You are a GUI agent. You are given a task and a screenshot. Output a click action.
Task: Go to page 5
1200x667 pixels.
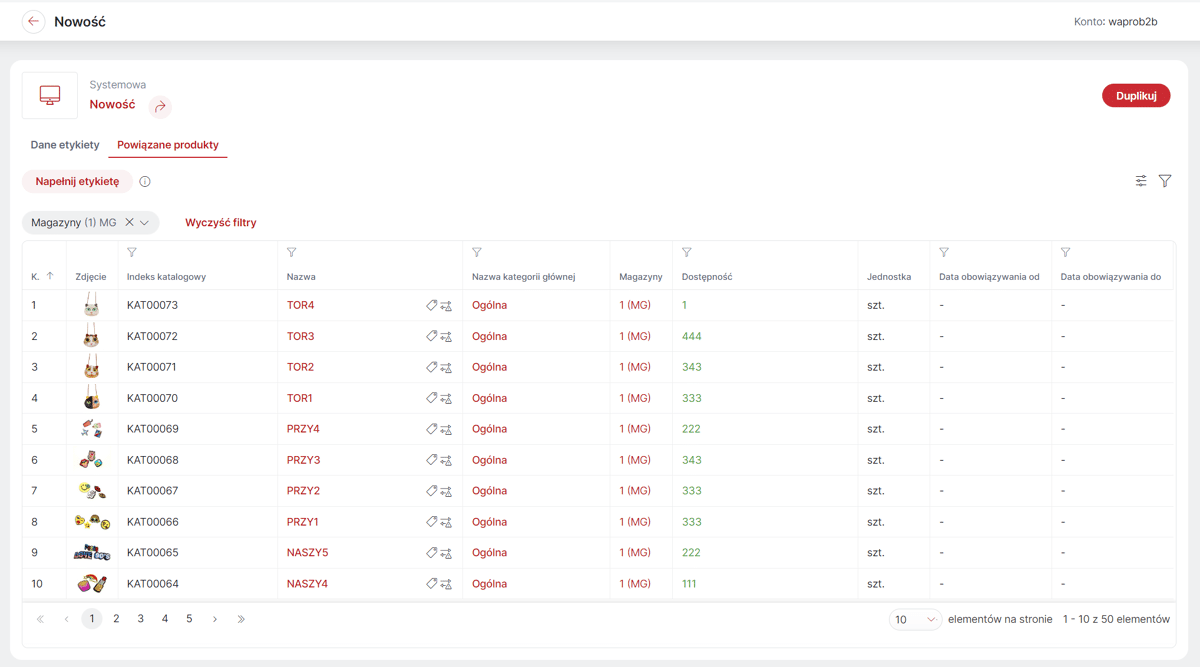(189, 619)
